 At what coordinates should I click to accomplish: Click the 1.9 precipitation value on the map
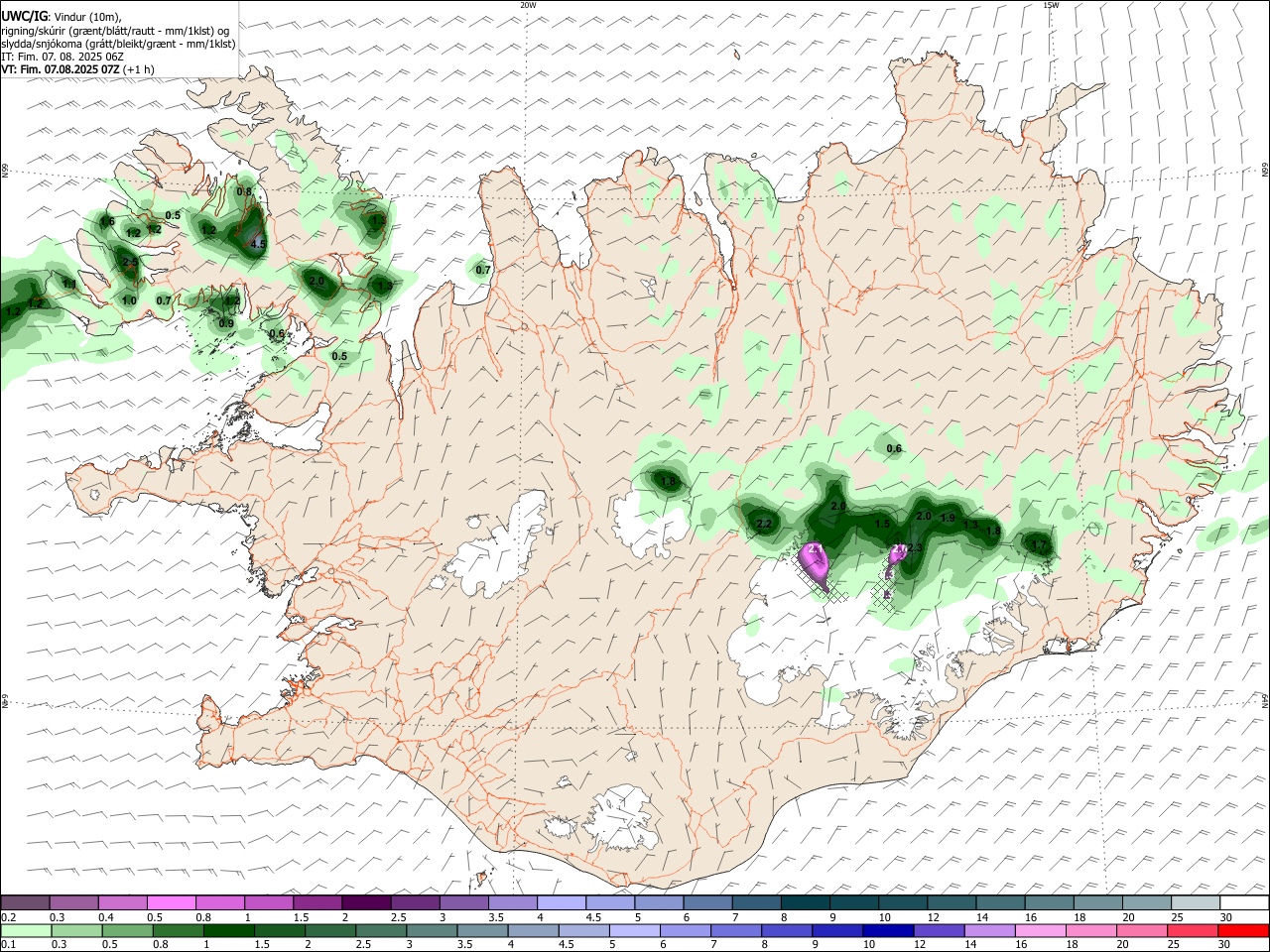click(948, 518)
